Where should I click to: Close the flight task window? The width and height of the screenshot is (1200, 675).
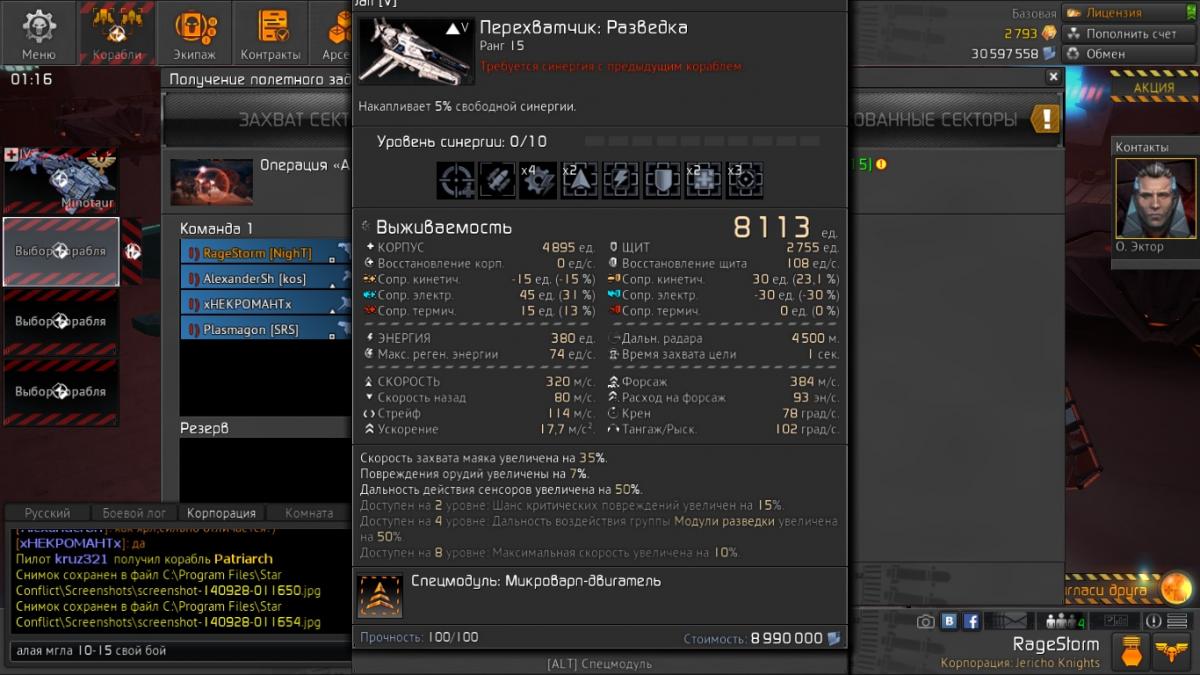coord(1053,76)
